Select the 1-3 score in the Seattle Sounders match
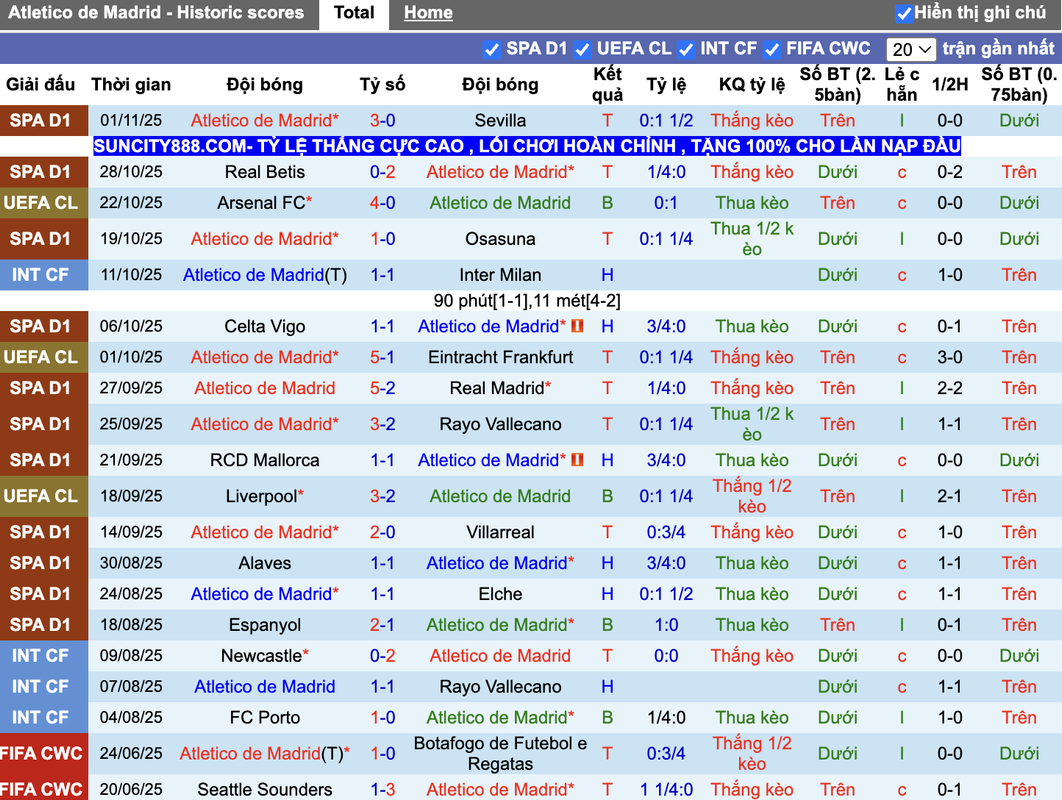The height and width of the screenshot is (800, 1062). point(383,789)
